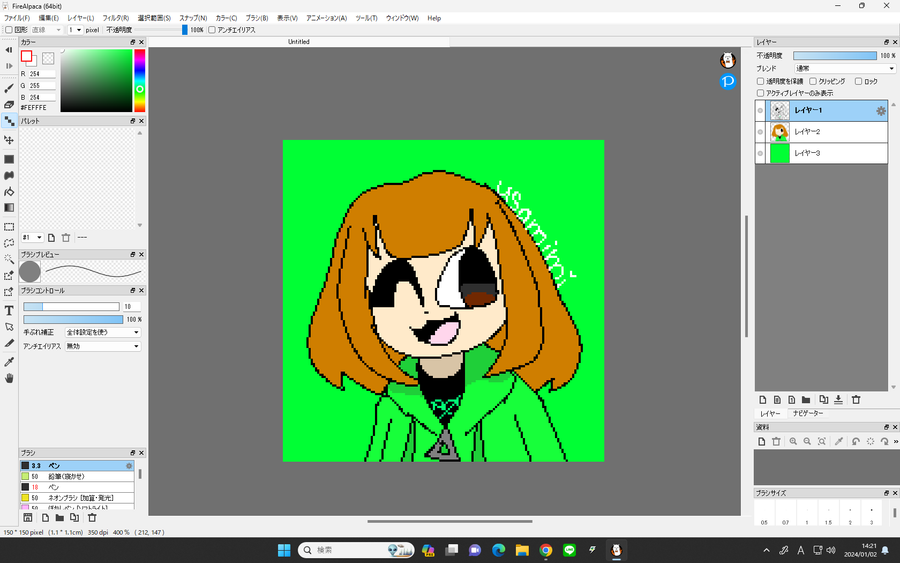The height and width of the screenshot is (563, 900).
Task: Select the 鉛筆(寝かせ) brush
Action: (x=77, y=476)
